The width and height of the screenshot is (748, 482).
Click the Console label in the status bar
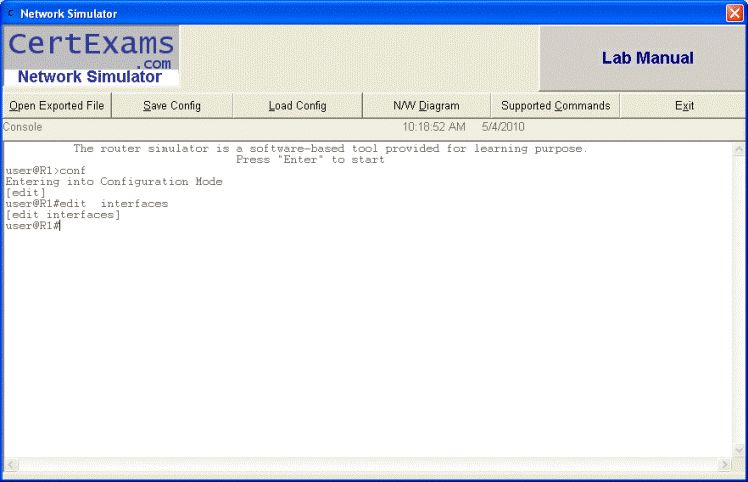(23, 128)
